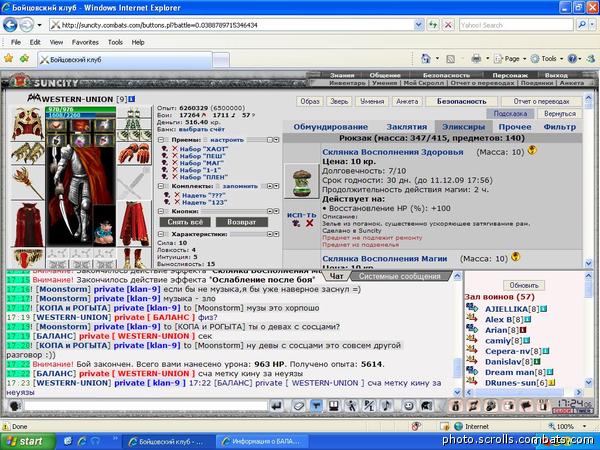Image resolution: width=600 pixels, height=450 pixels.
Task: Collapse the Кнопки section
Action: (161, 211)
